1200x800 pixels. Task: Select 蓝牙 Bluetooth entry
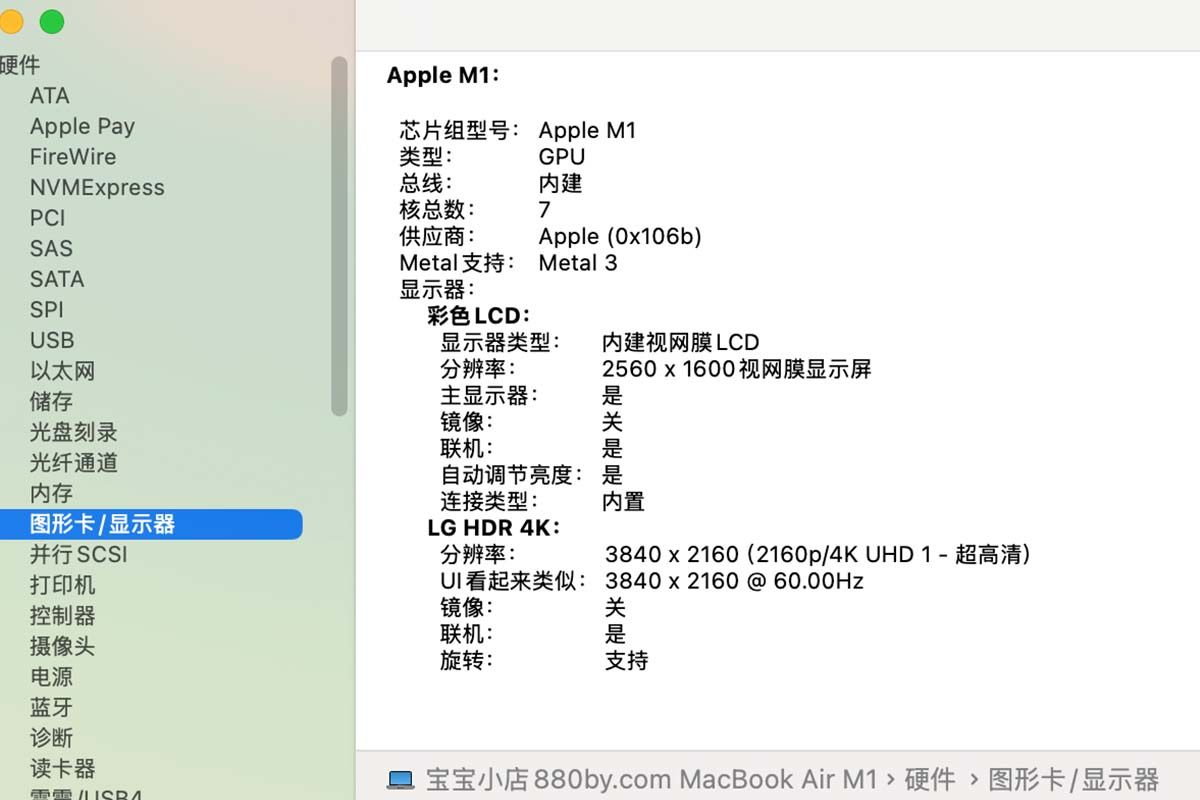pos(51,708)
